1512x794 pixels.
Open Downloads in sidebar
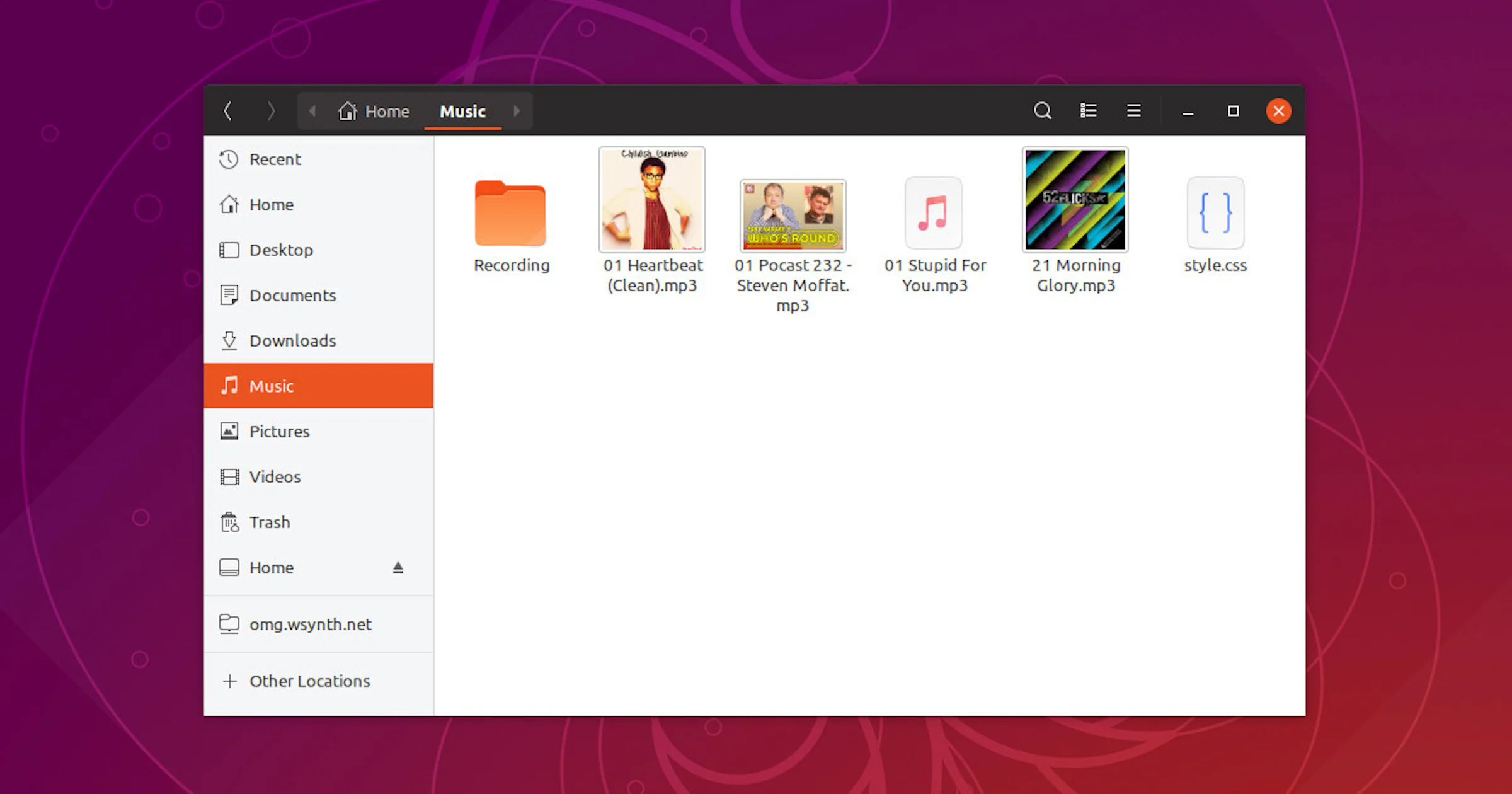click(x=319, y=341)
